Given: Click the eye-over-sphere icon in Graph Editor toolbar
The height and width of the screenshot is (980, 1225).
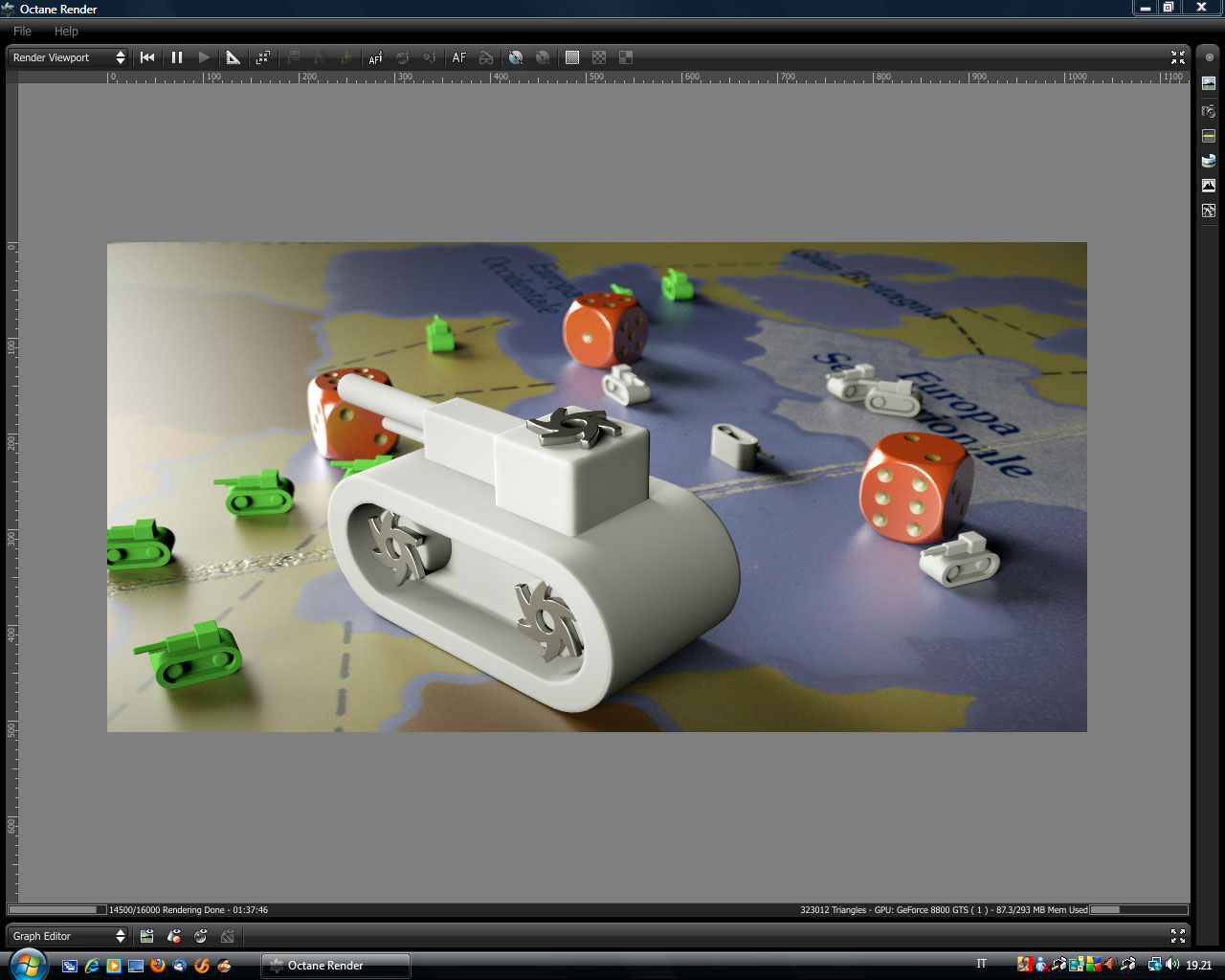Looking at the screenshot, I should click(200, 936).
